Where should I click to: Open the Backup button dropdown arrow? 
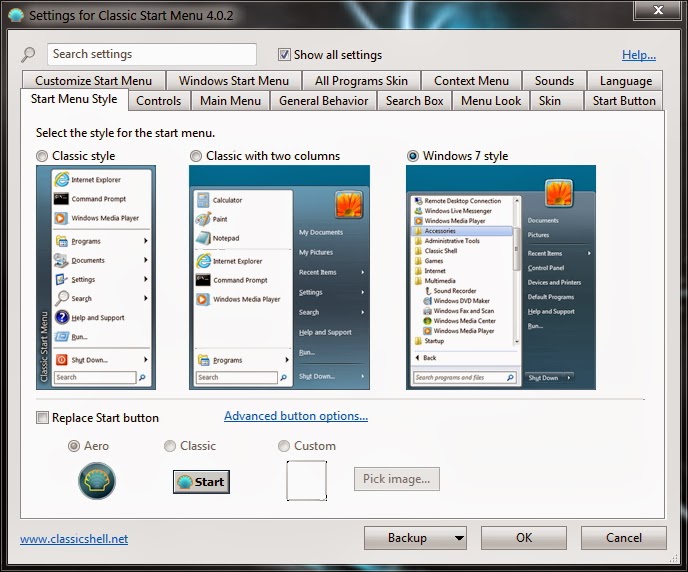tap(459, 538)
